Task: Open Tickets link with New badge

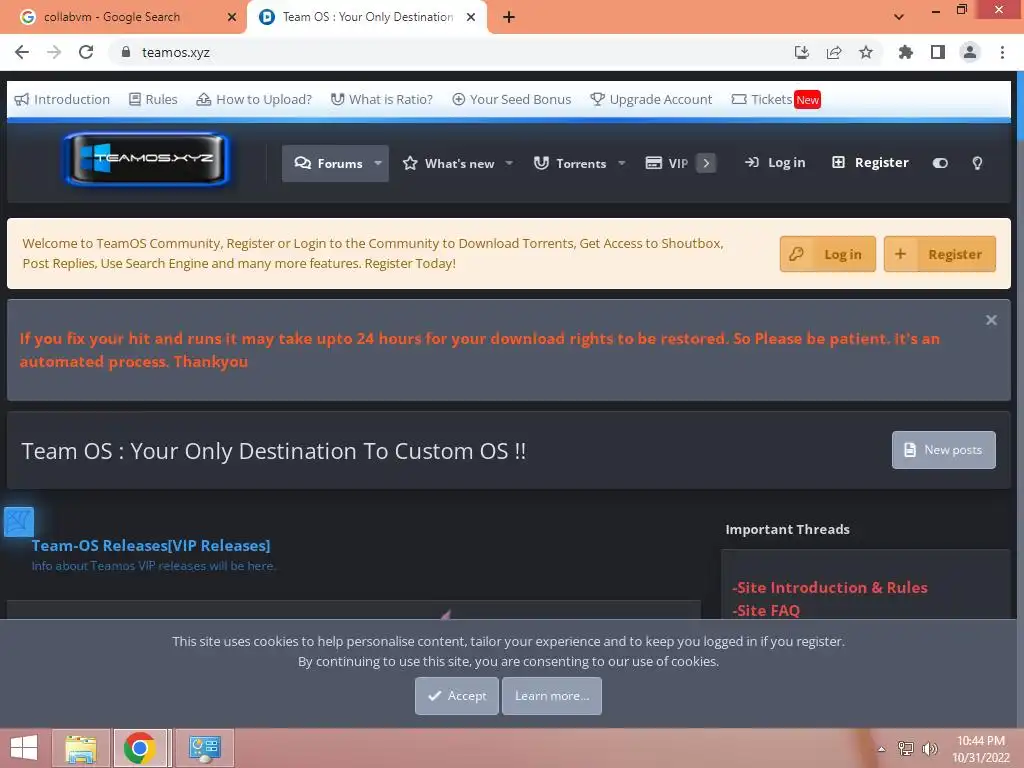Action: (x=776, y=99)
